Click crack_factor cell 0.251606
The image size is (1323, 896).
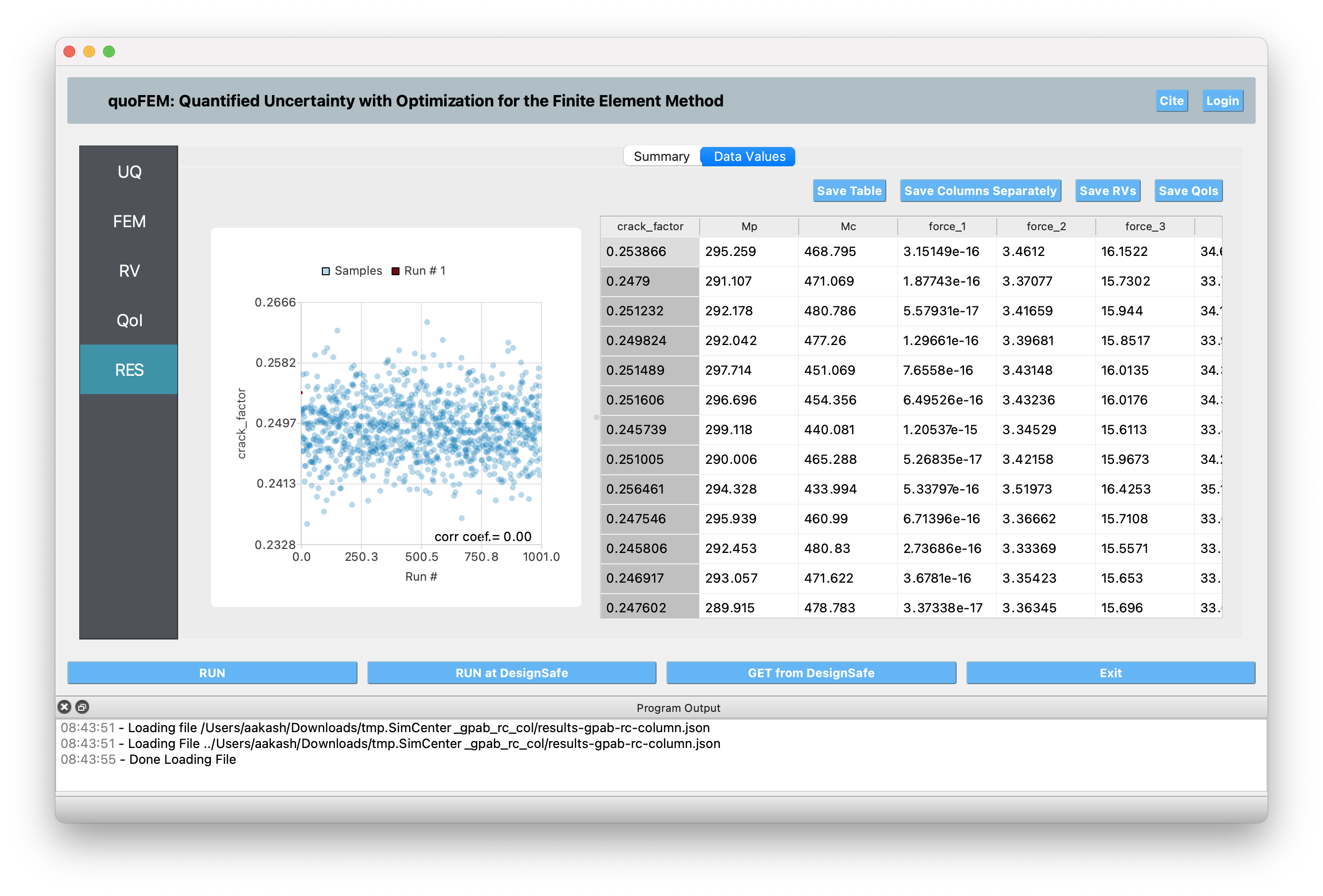pyautogui.click(x=650, y=400)
